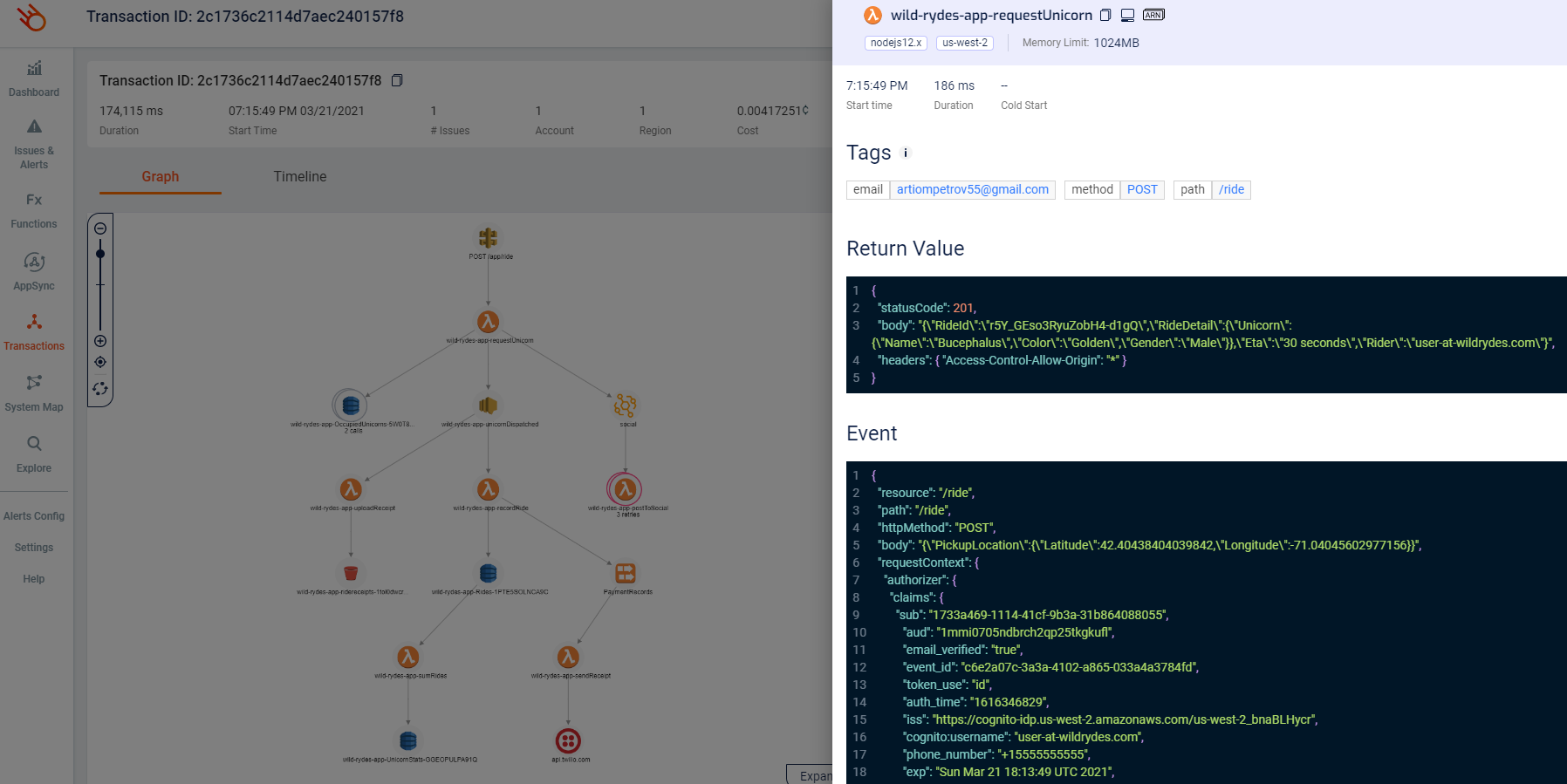
Task: Select the sendReceipt Lambda node
Action: click(568, 657)
